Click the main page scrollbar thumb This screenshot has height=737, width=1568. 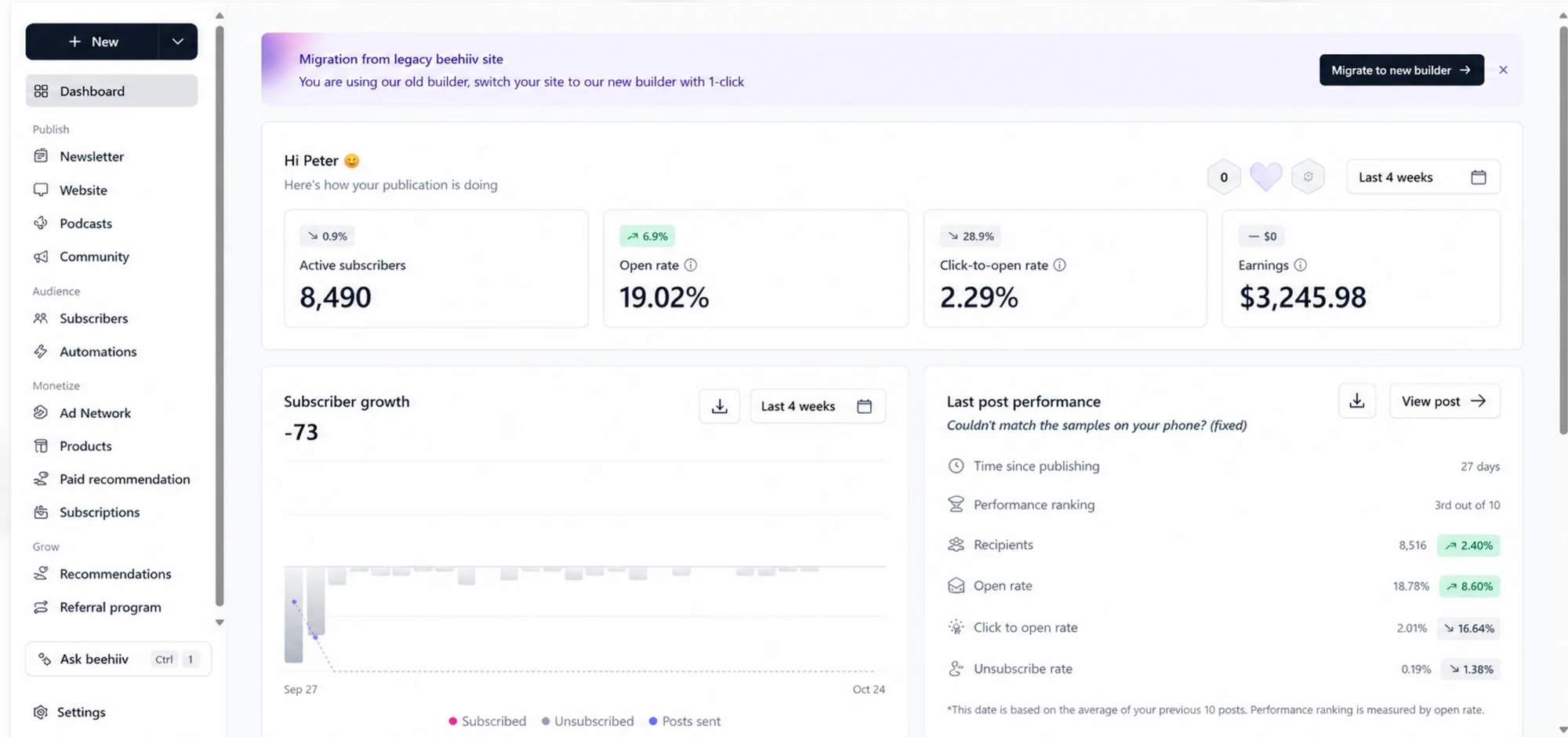click(1563, 231)
